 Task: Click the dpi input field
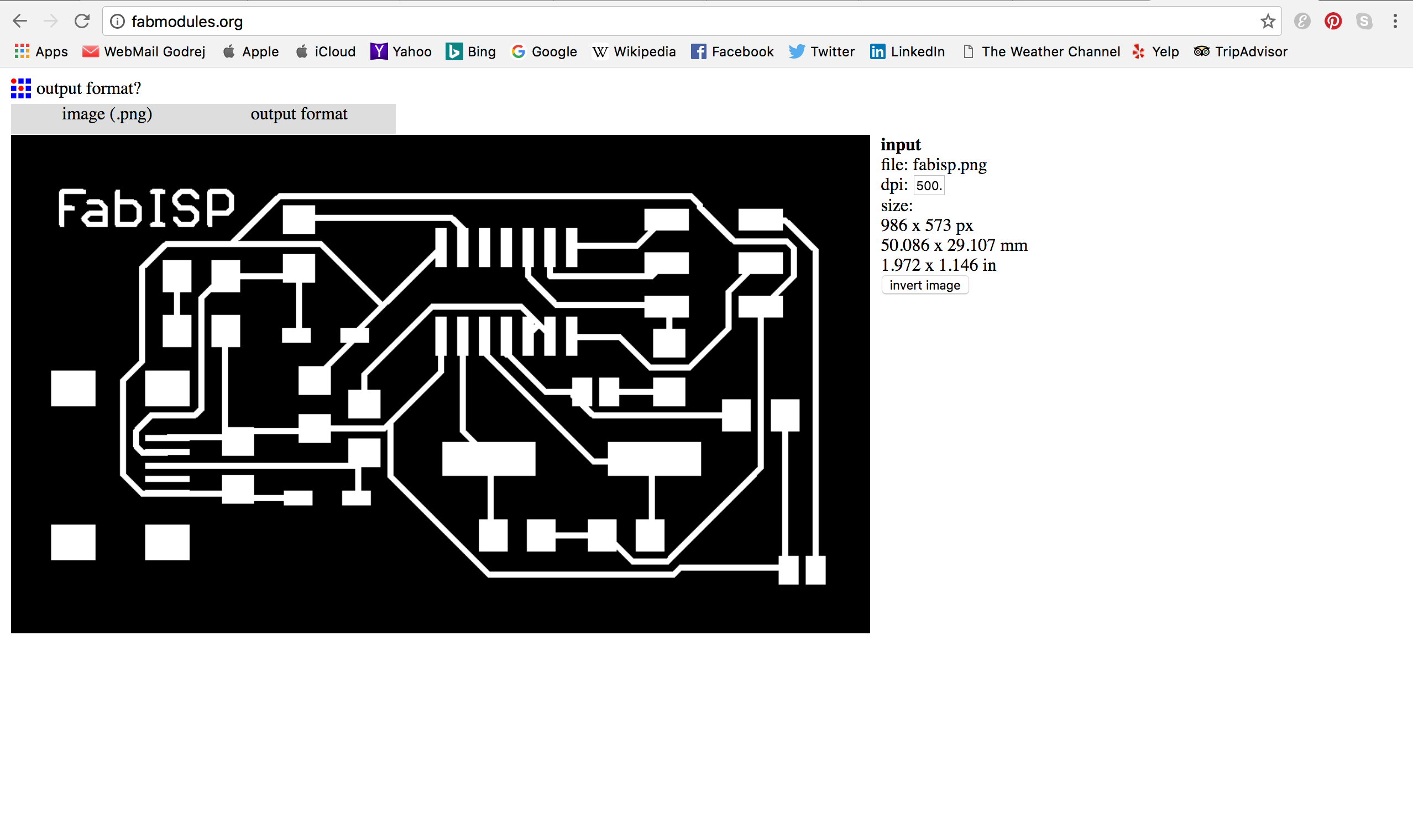click(x=928, y=186)
